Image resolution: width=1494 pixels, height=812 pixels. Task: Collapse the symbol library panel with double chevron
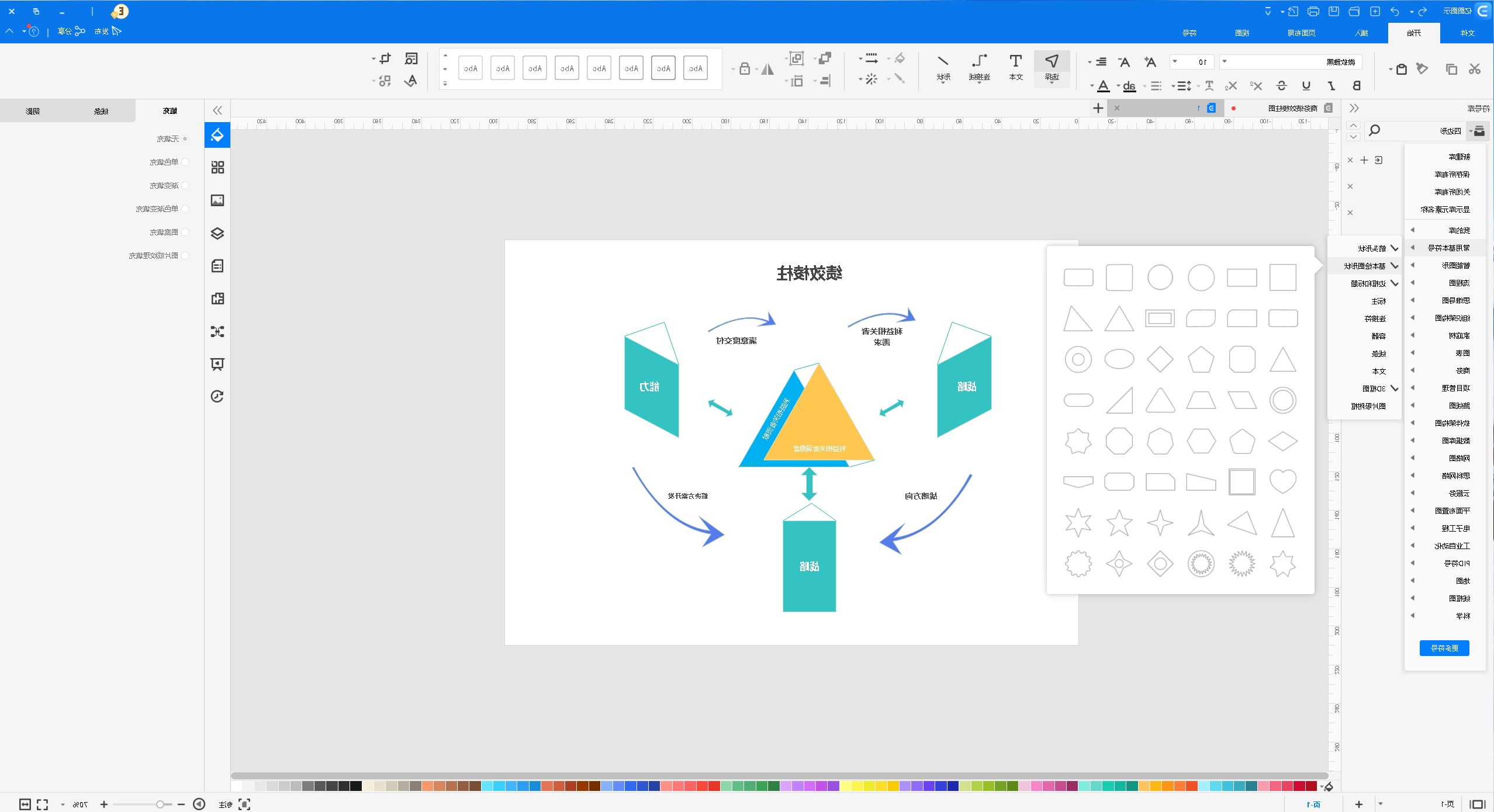click(x=1354, y=108)
